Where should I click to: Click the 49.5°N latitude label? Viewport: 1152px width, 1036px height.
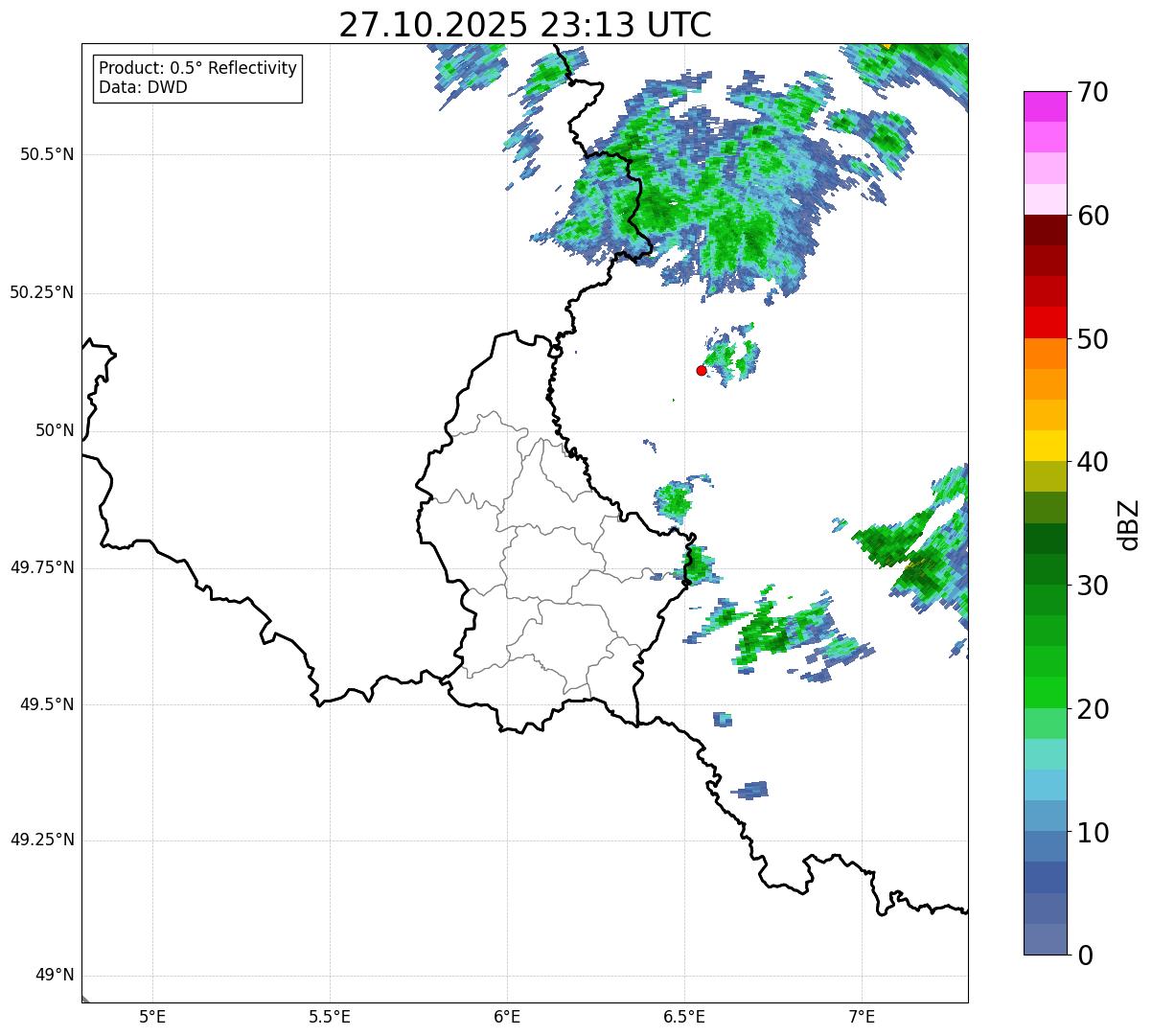pos(47,704)
